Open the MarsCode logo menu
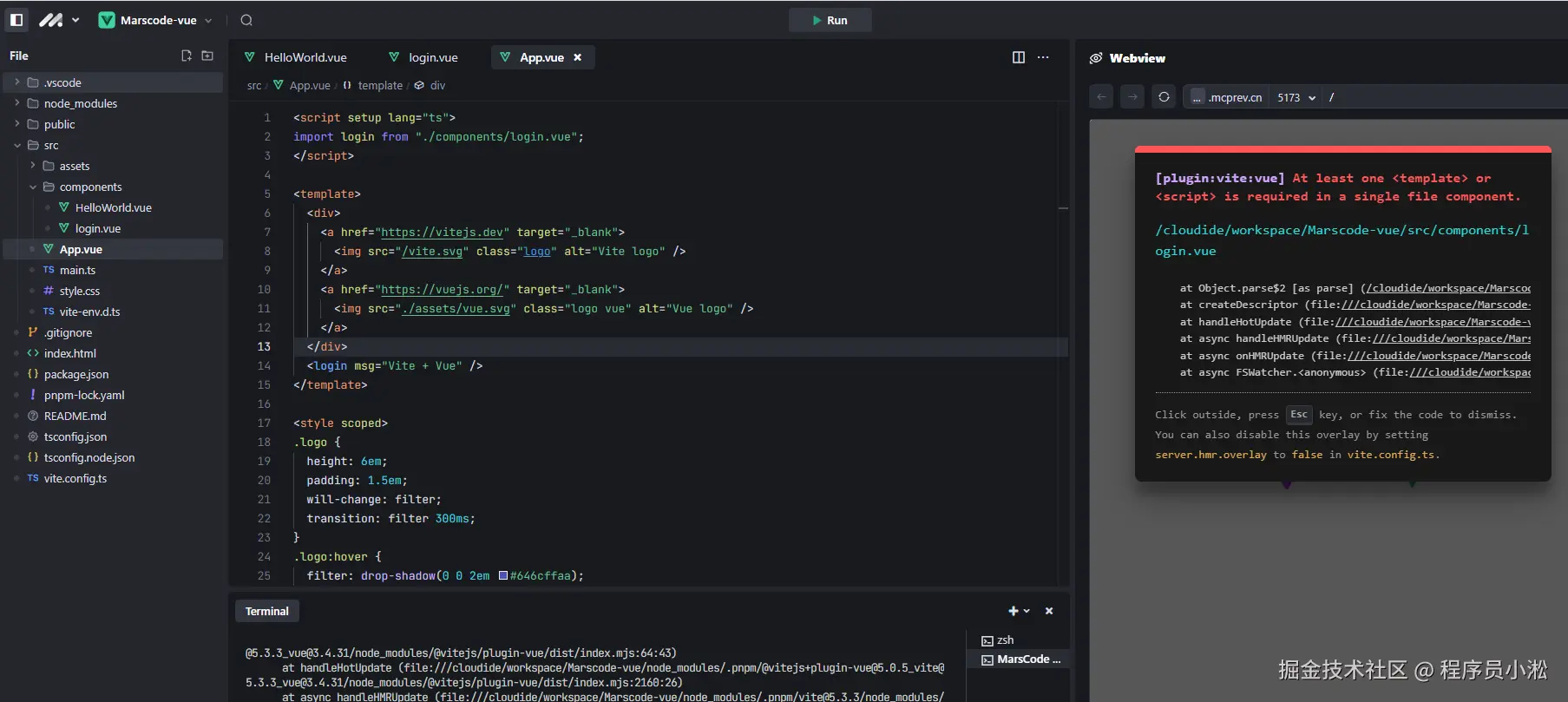This screenshot has height=702, width=1568. [x=59, y=20]
